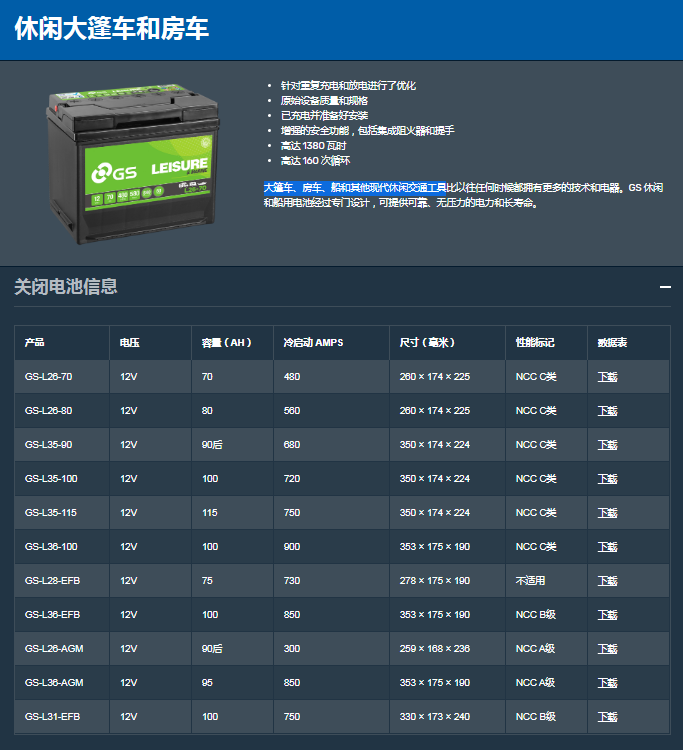Click bullet text 高达 1380 瓦时
The height and width of the screenshot is (750, 683).
click(x=313, y=146)
